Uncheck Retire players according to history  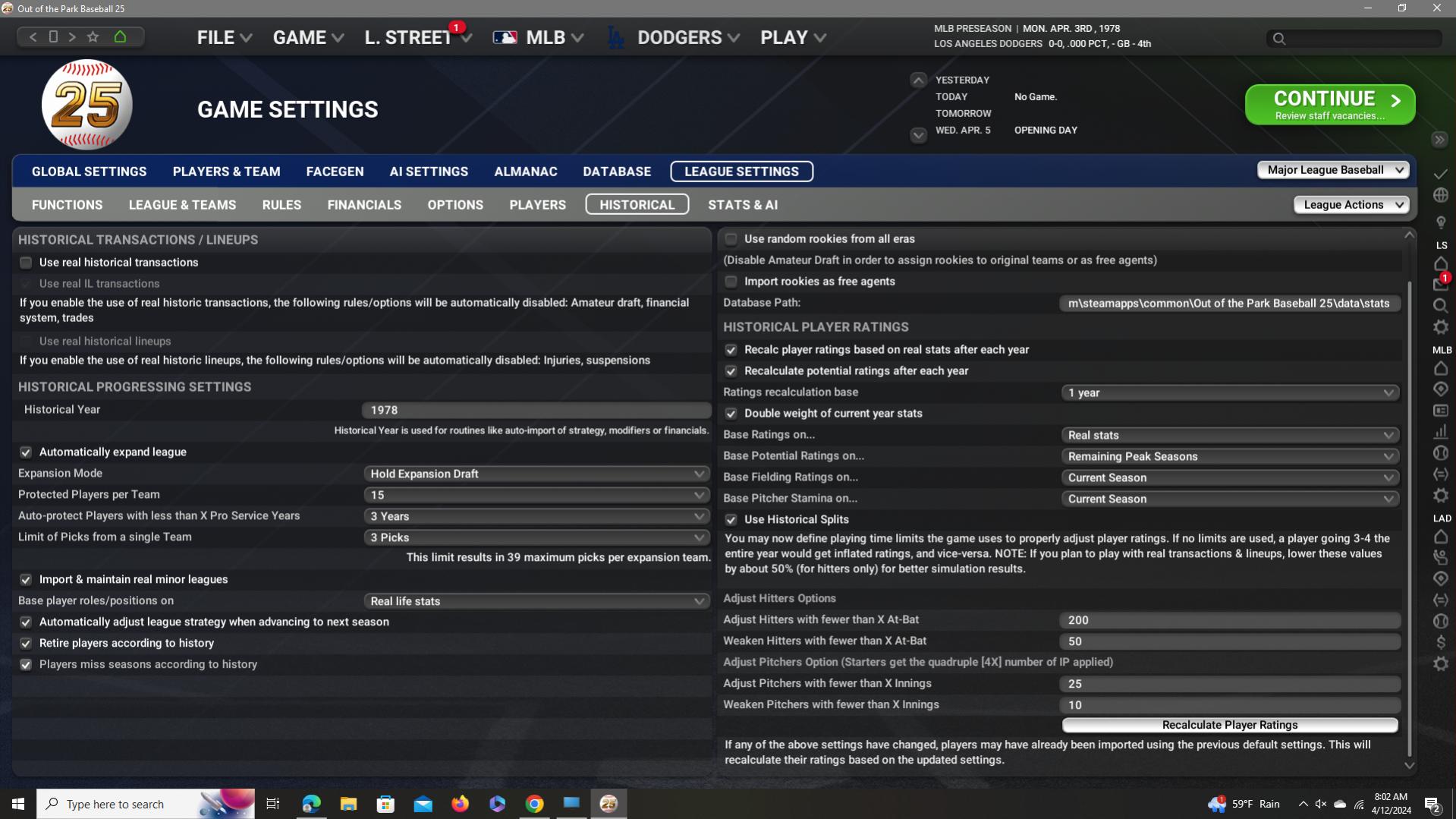pyautogui.click(x=26, y=643)
